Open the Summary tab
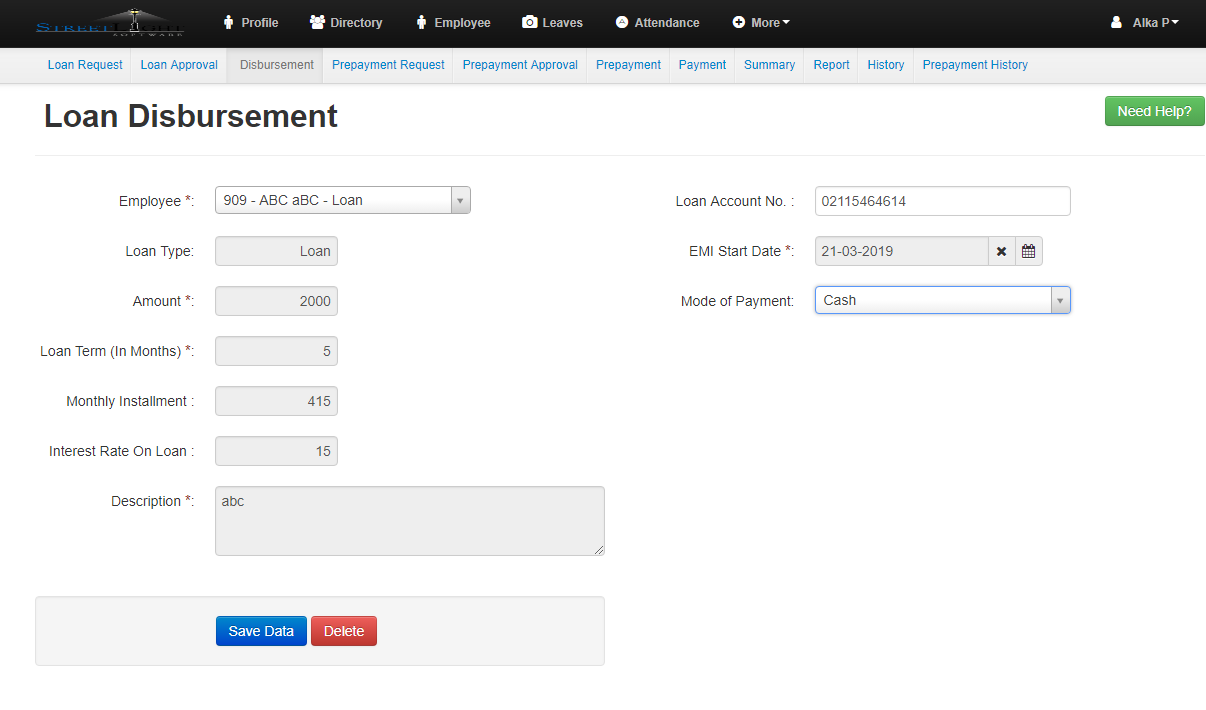 pos(769,65)
